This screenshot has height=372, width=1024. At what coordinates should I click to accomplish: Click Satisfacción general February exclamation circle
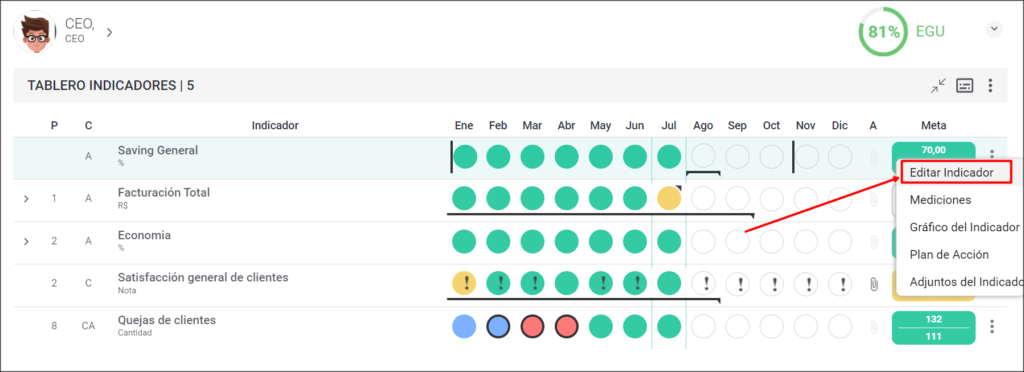498,284
